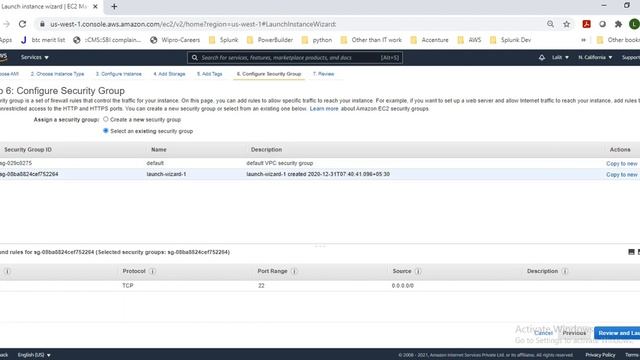Click Copy to new for default group
Viewport: 640px width, 360px height.
point(622,163)
